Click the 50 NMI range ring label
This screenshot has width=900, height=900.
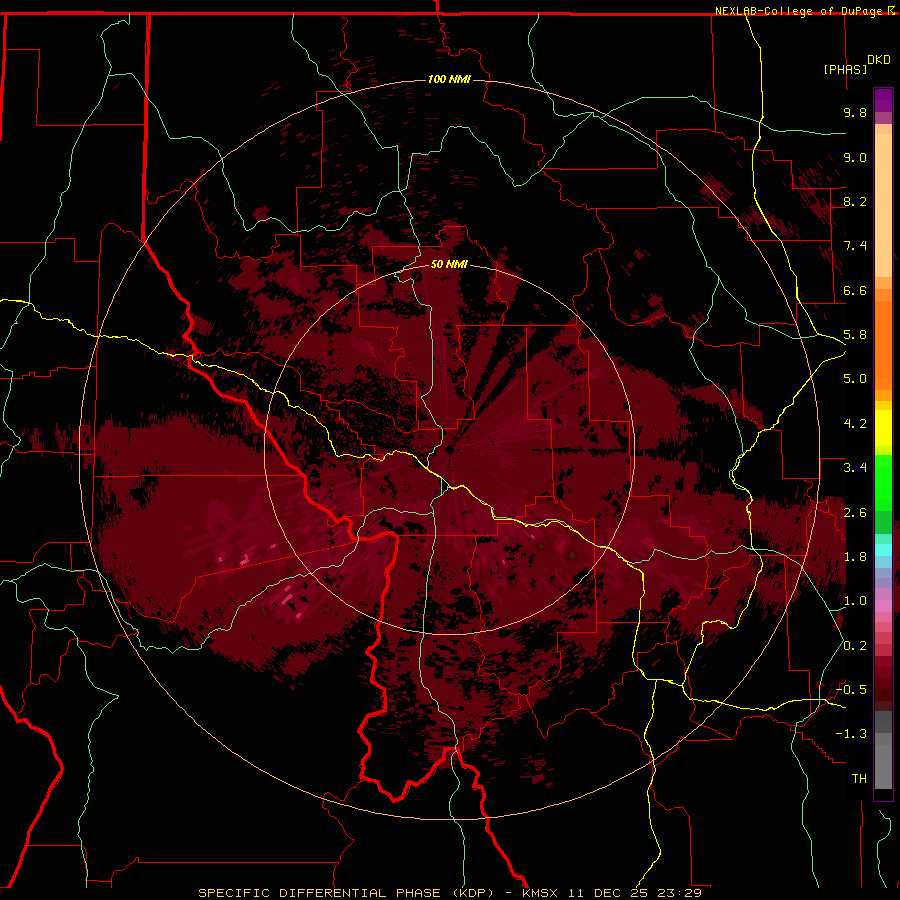(449, 264)
